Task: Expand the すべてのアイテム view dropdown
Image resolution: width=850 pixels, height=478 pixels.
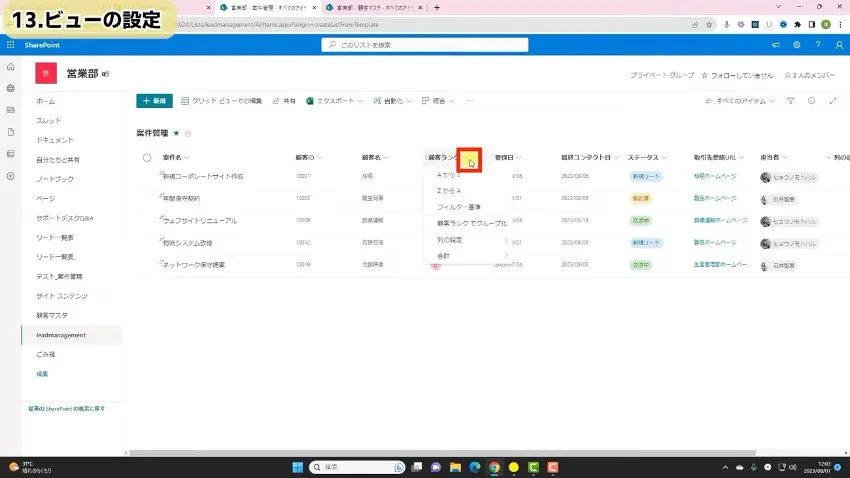Action: [x=739, y=101]
